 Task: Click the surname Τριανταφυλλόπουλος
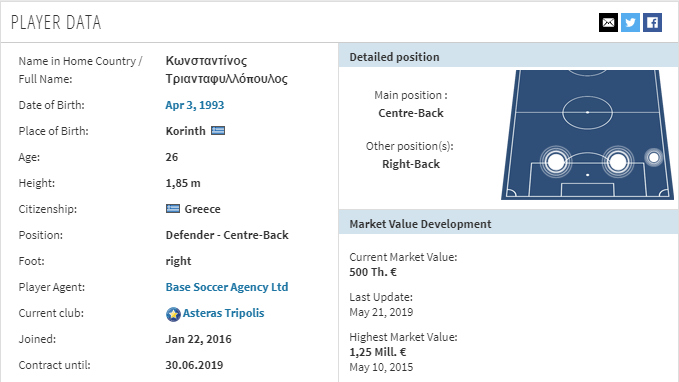pyautogui.click(x=226, y=79)
